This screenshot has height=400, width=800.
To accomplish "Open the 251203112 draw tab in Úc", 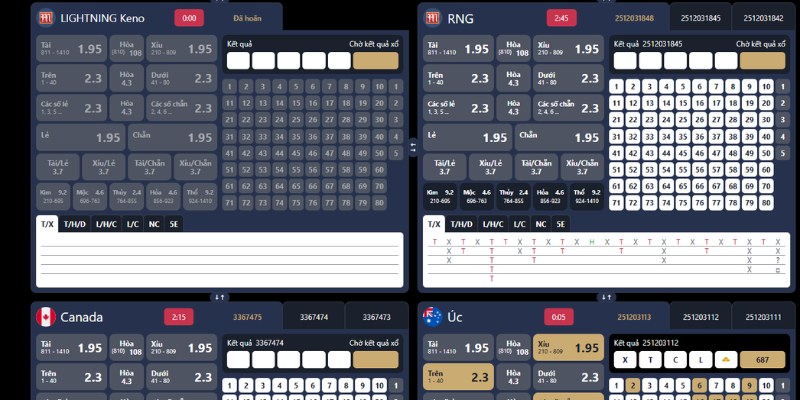I will coord(701,317).
